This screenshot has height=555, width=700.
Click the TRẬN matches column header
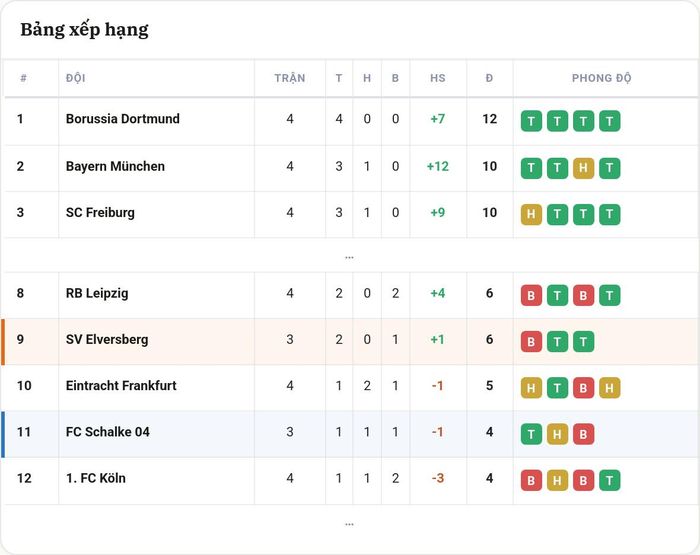tap(290, 78)
